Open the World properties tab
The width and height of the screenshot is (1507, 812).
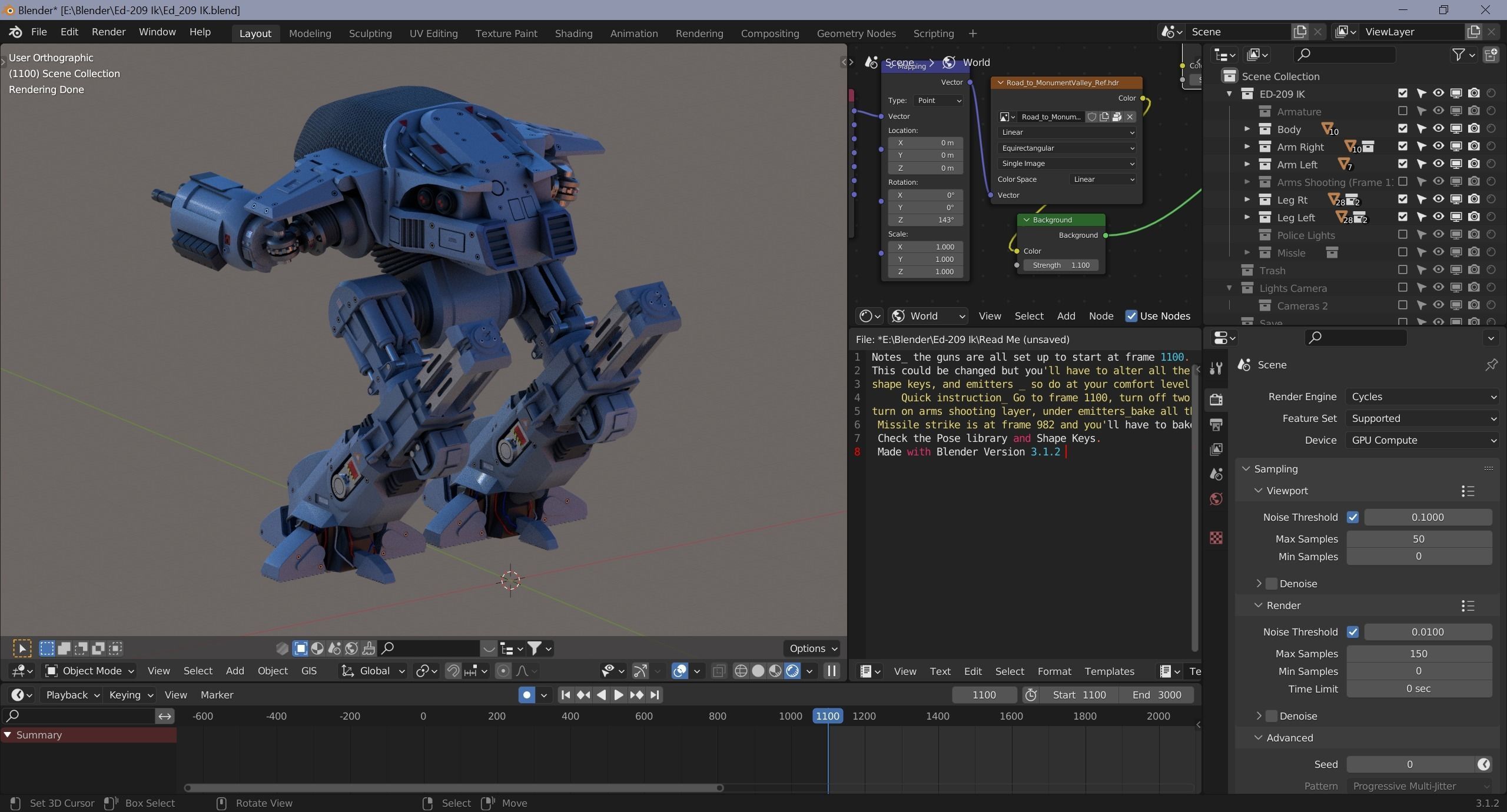(x=1216, y=500)
